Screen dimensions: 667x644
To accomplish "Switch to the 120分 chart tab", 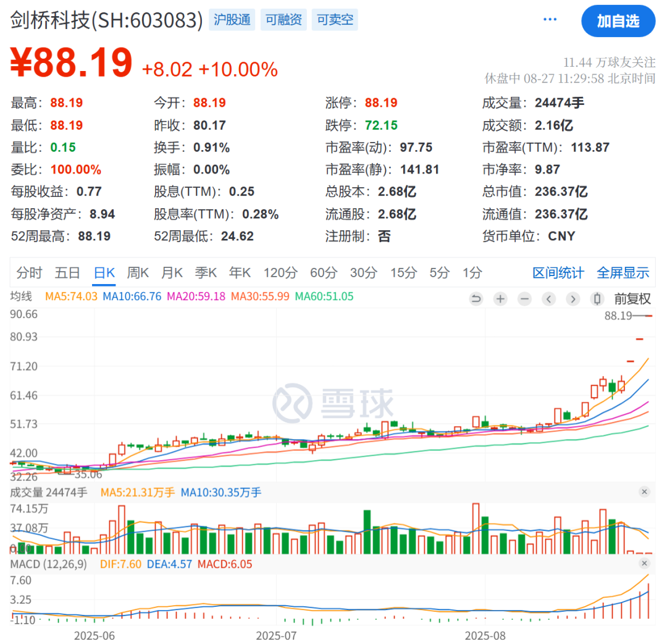I will 280,272.
